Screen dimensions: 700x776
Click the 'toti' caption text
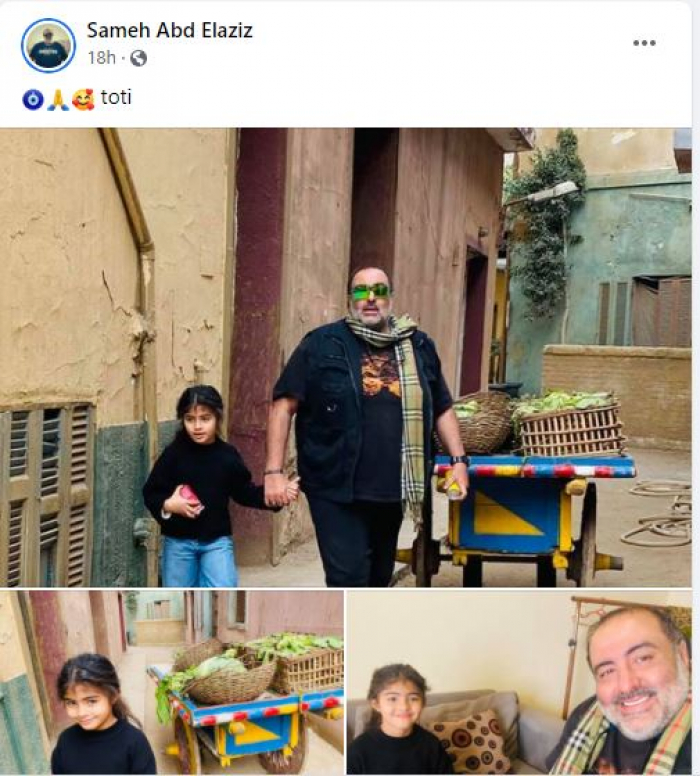pos(116,97)
